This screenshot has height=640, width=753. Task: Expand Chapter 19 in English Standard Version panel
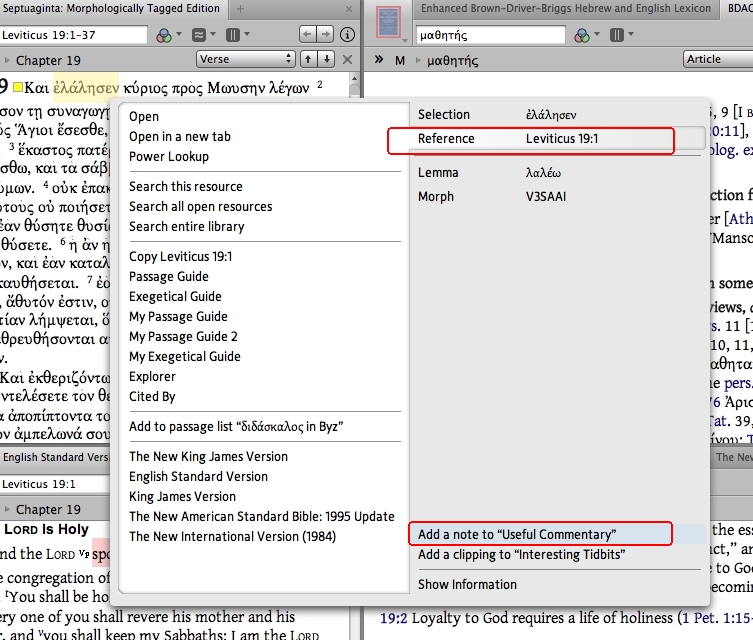(x=7, y=509)
